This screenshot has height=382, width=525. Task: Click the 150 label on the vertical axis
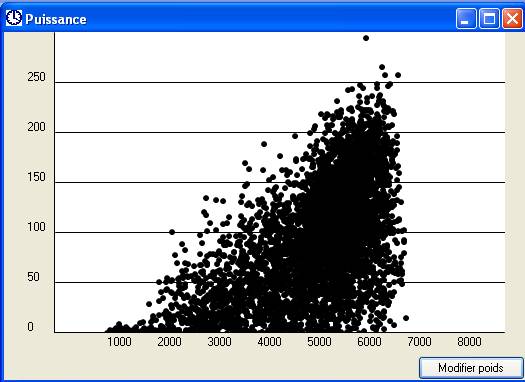click(x=36, y=177)
